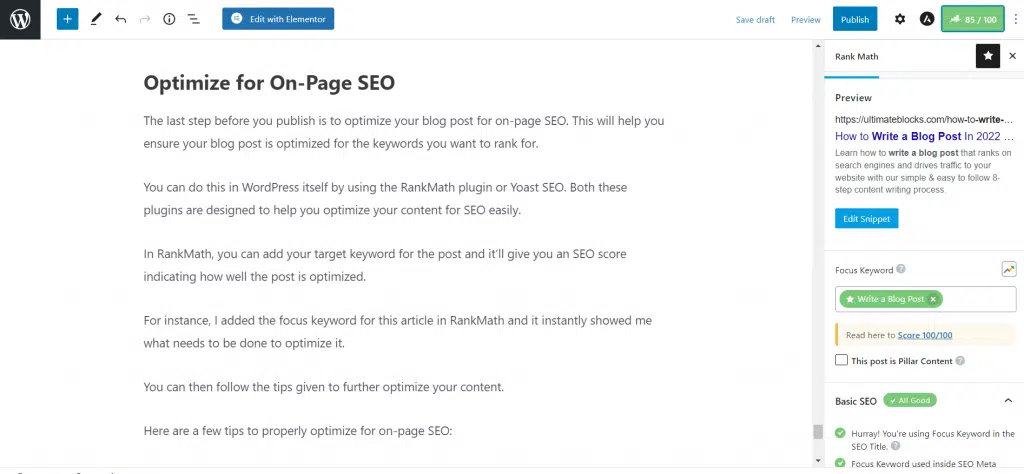Toggle the Rank Math star pin icon
The height and width of the screenshot is (474, 1024).
click(x=988, y=56)
